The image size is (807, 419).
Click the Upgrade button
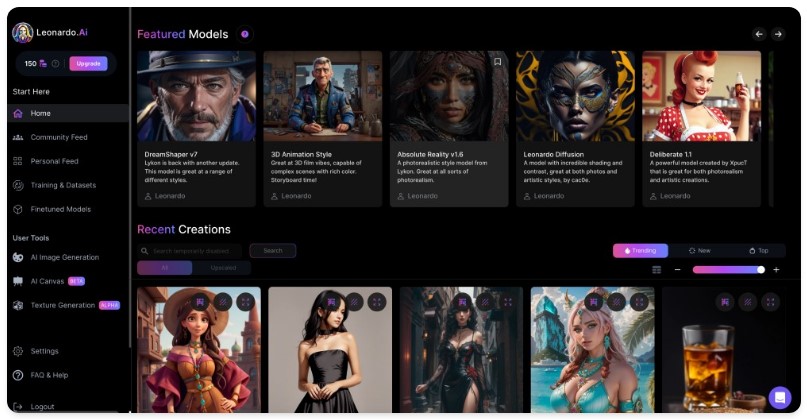(89, 63)
